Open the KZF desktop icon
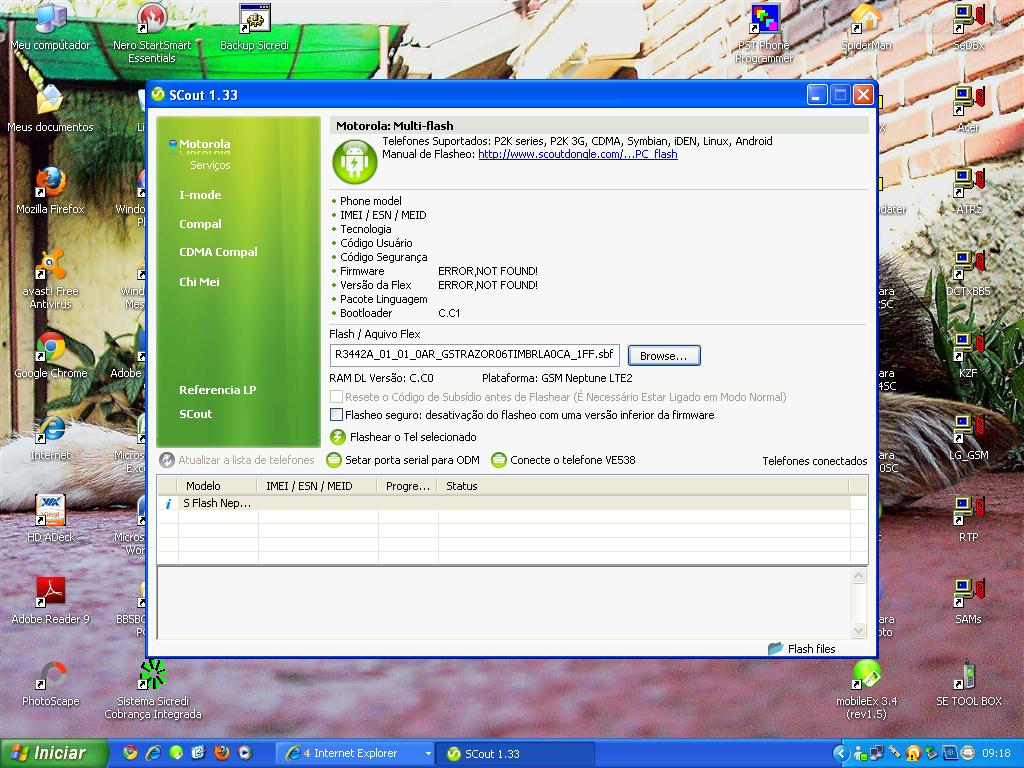This screenshot has width=1024, height=768. 968,355
